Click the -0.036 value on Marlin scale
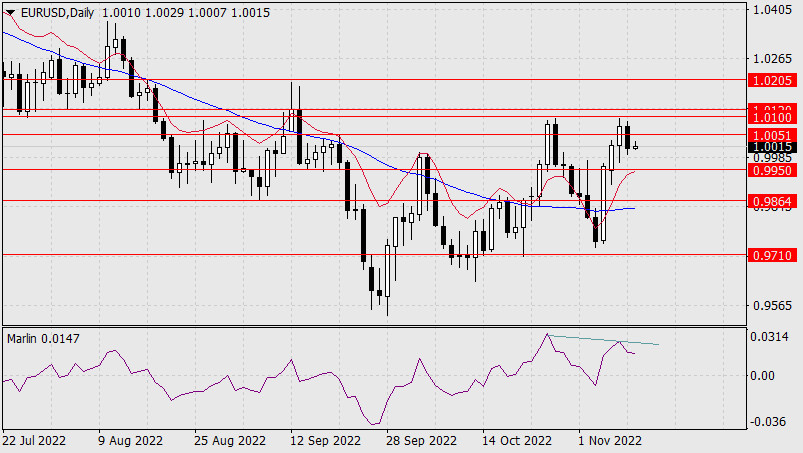The height and width of the screenshot is (453, 803). click(x=771, y=422)
